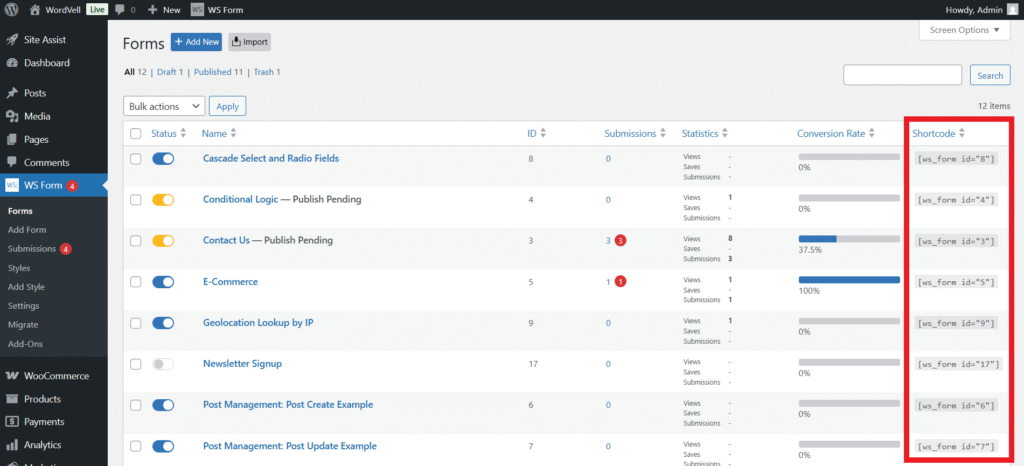Sort forms by the Shortcode column arrows
Image resolution: width=1024 pixels, height=466 pixels.
pyautogui.click(x=961, y=133)
